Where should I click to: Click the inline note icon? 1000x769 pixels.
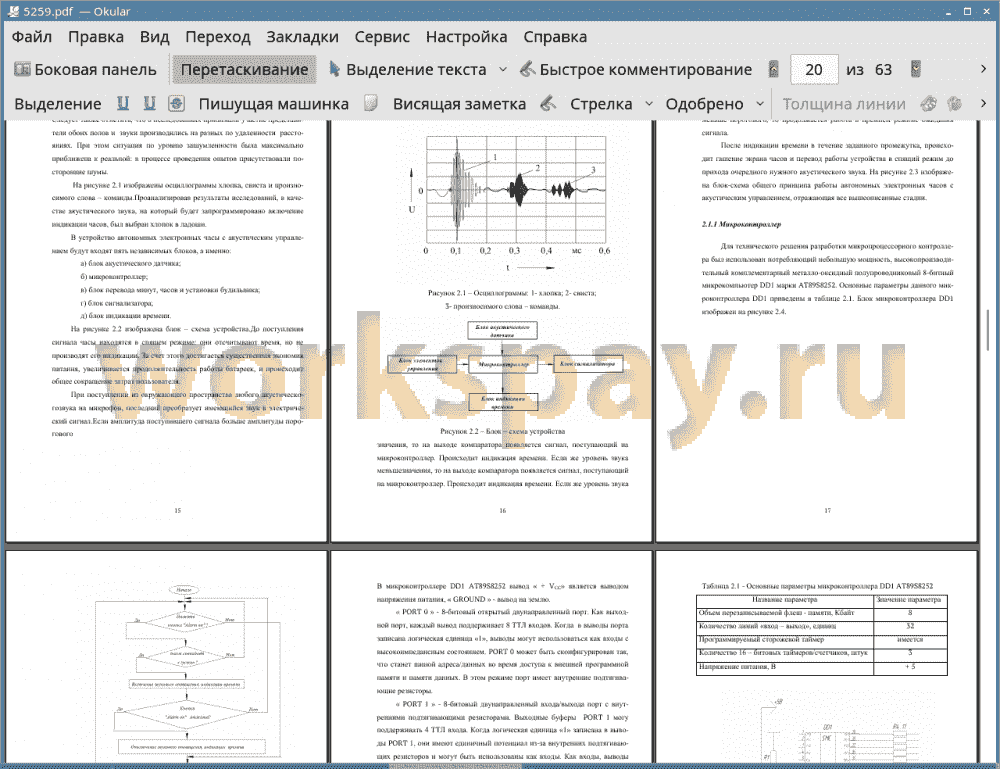[371, 103]
